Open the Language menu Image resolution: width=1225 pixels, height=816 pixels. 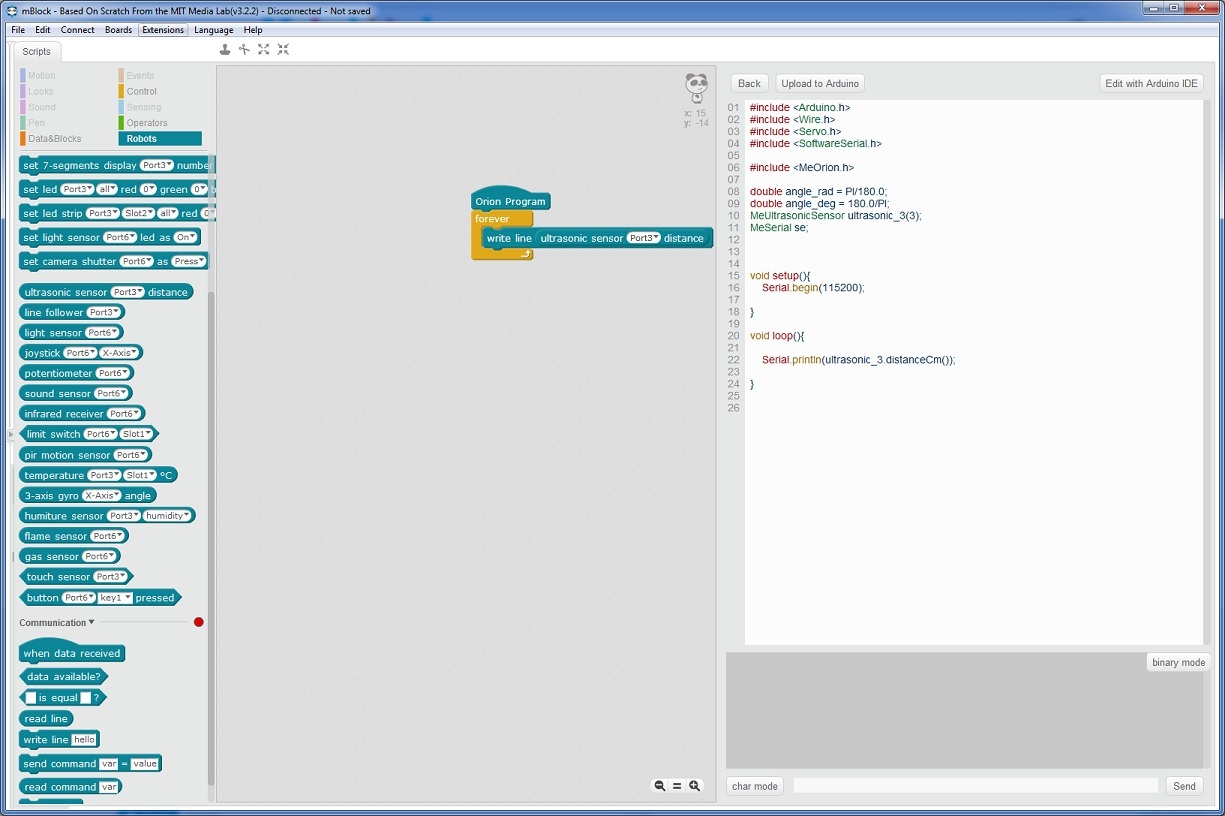[x=213, y=30]
